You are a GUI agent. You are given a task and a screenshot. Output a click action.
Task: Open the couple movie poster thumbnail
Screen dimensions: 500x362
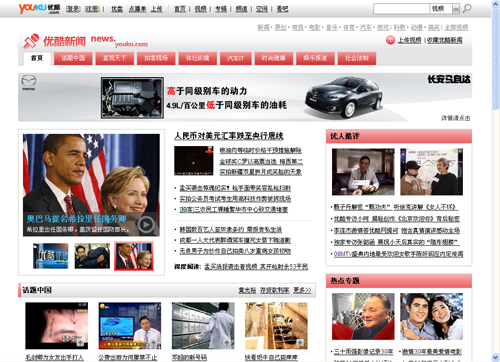432,316
